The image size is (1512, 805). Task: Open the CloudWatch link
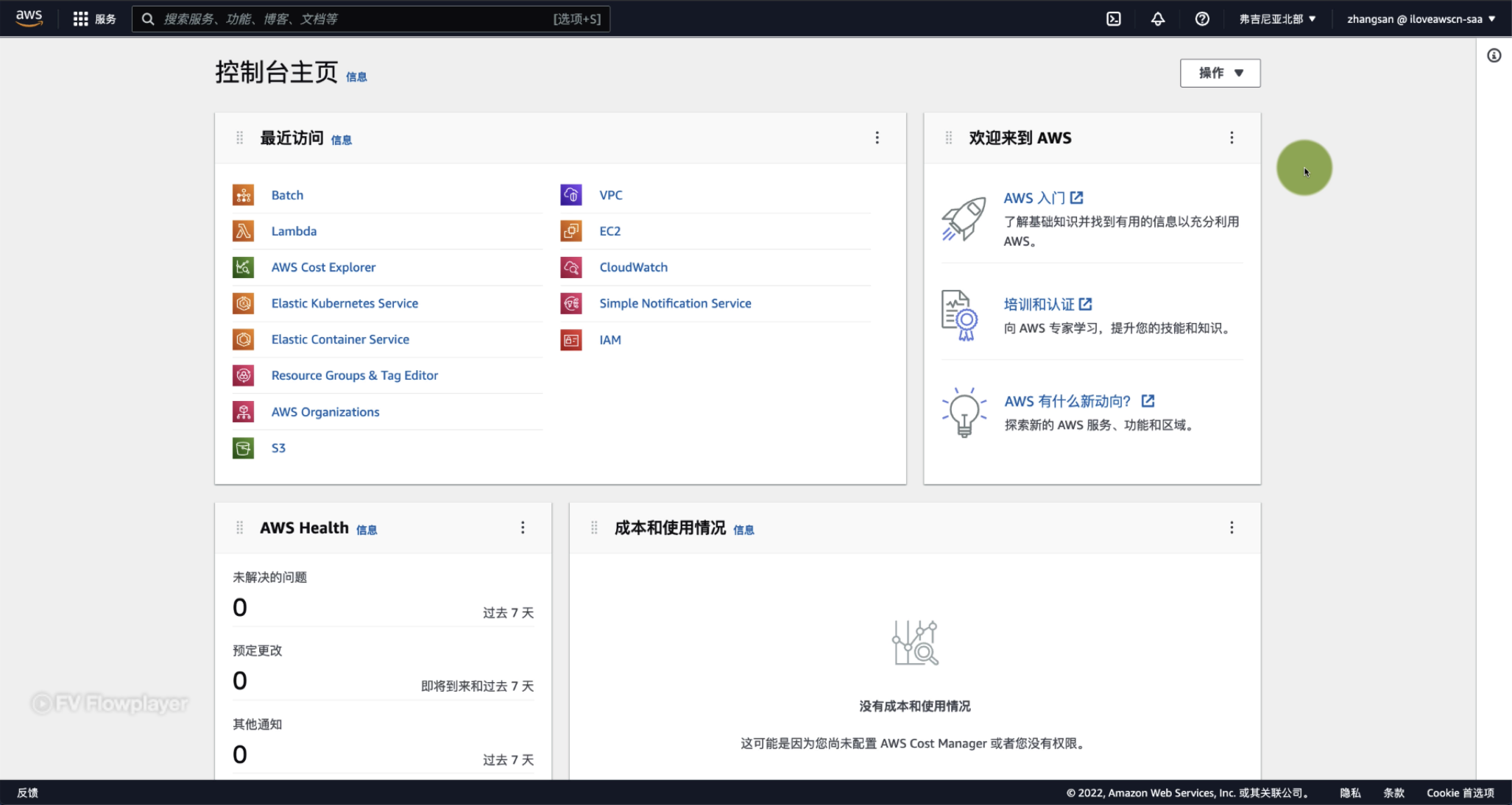click(633, 267)
